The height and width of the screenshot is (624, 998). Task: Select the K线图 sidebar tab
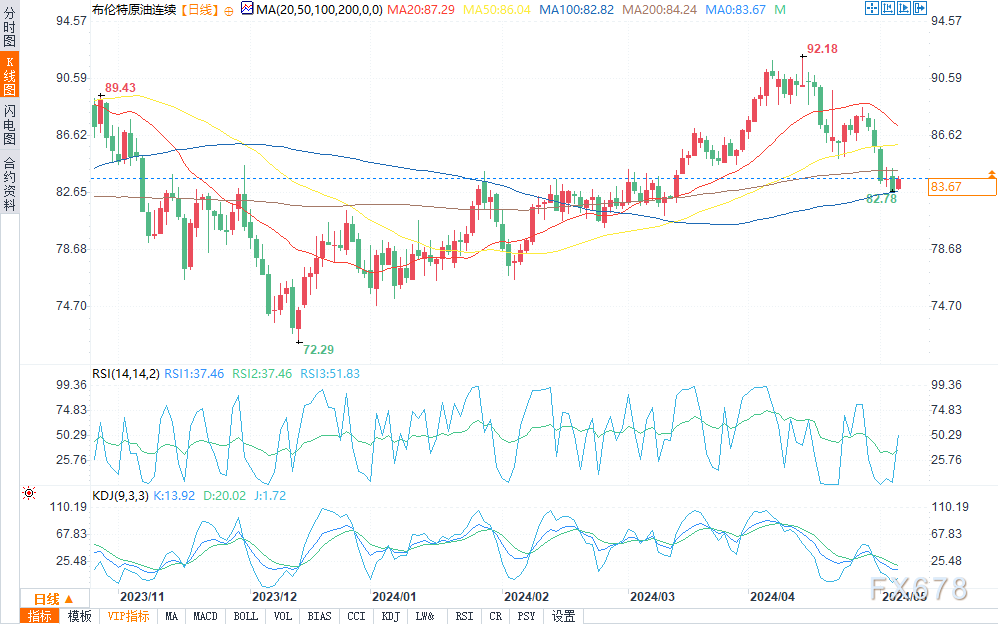[x=10, y=74]
